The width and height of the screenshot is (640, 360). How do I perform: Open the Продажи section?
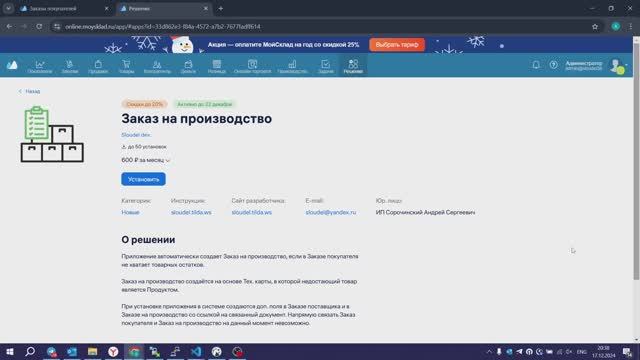[98, 67]
